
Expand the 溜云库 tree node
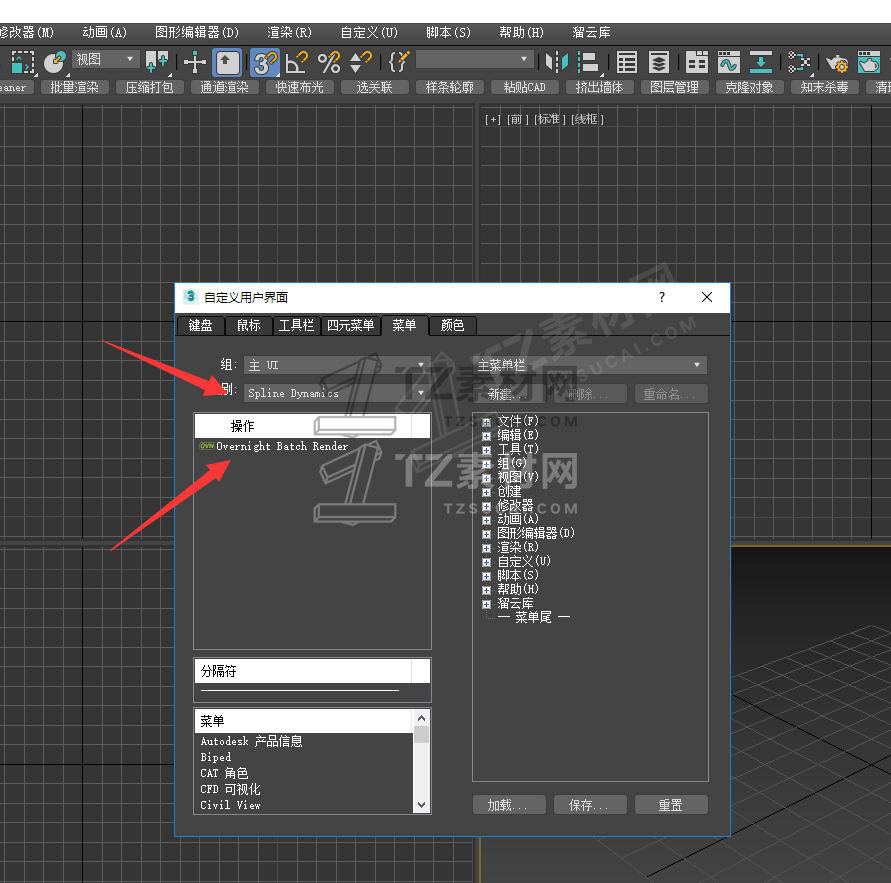coord(486,605)
